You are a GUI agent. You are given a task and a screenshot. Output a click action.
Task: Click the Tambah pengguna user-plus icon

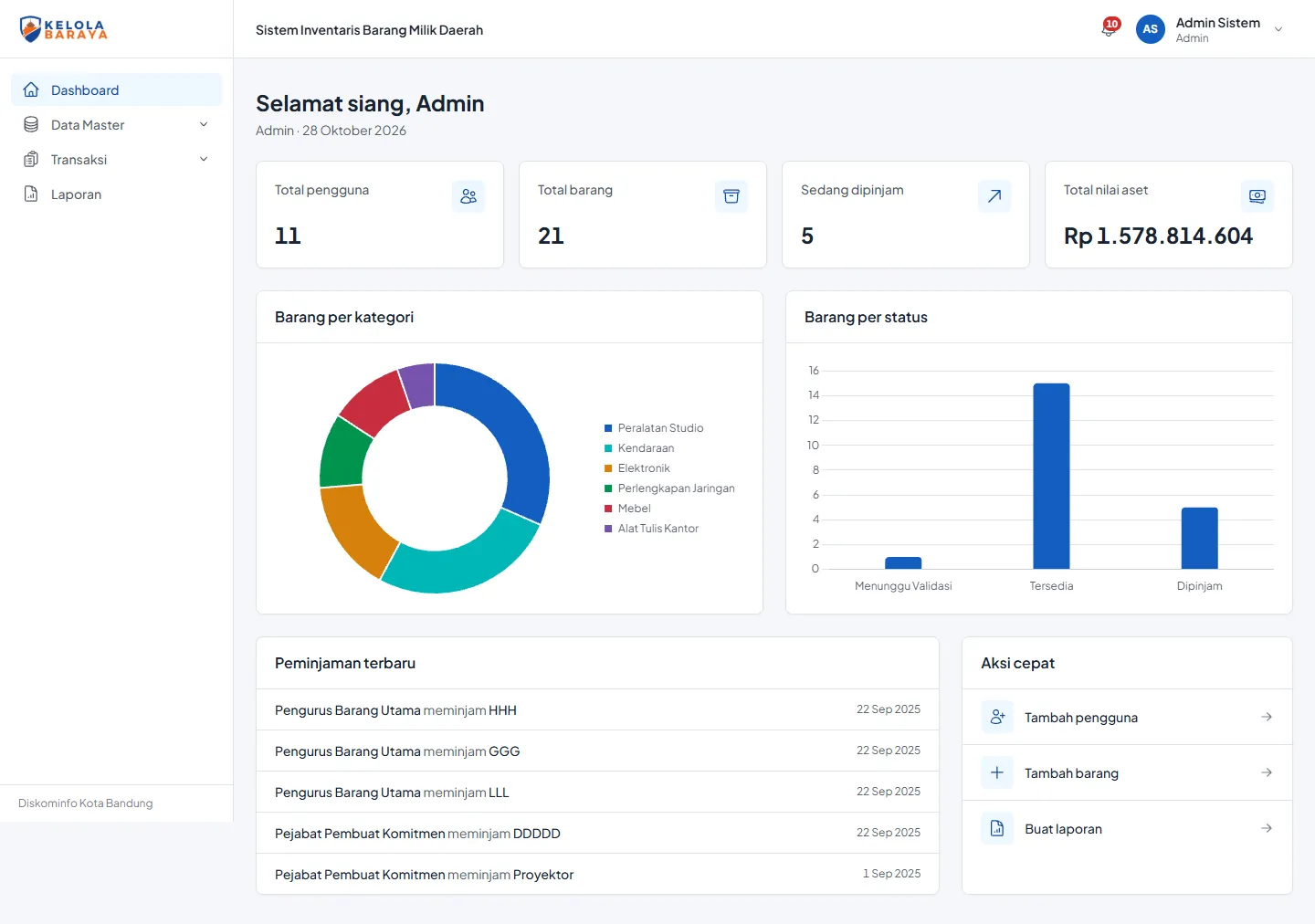997,717
